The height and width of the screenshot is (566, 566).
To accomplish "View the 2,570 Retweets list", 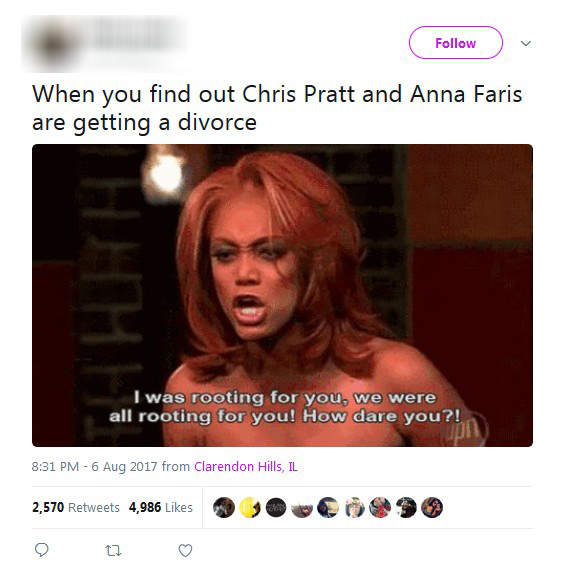I will point(76,508).
